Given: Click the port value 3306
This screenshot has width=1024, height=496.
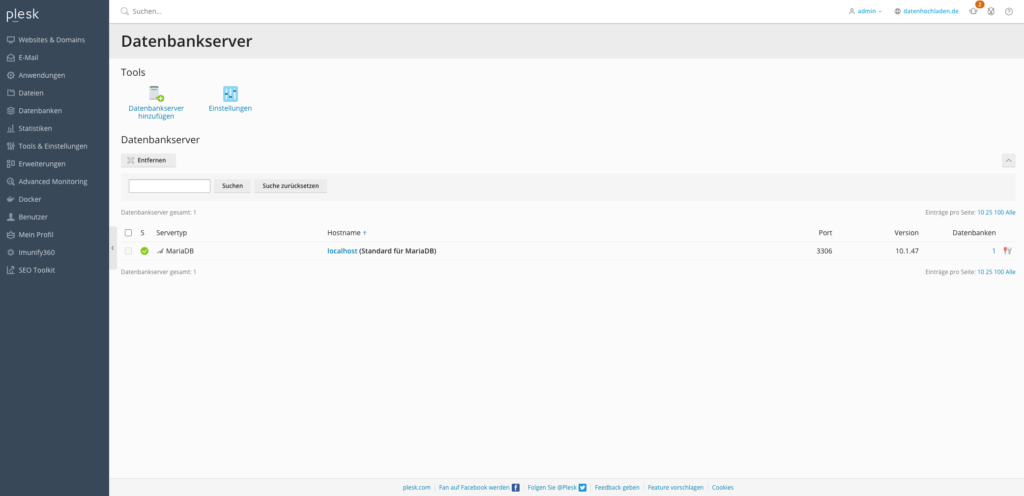Looking at the screenshot, I should coord(824,251).
